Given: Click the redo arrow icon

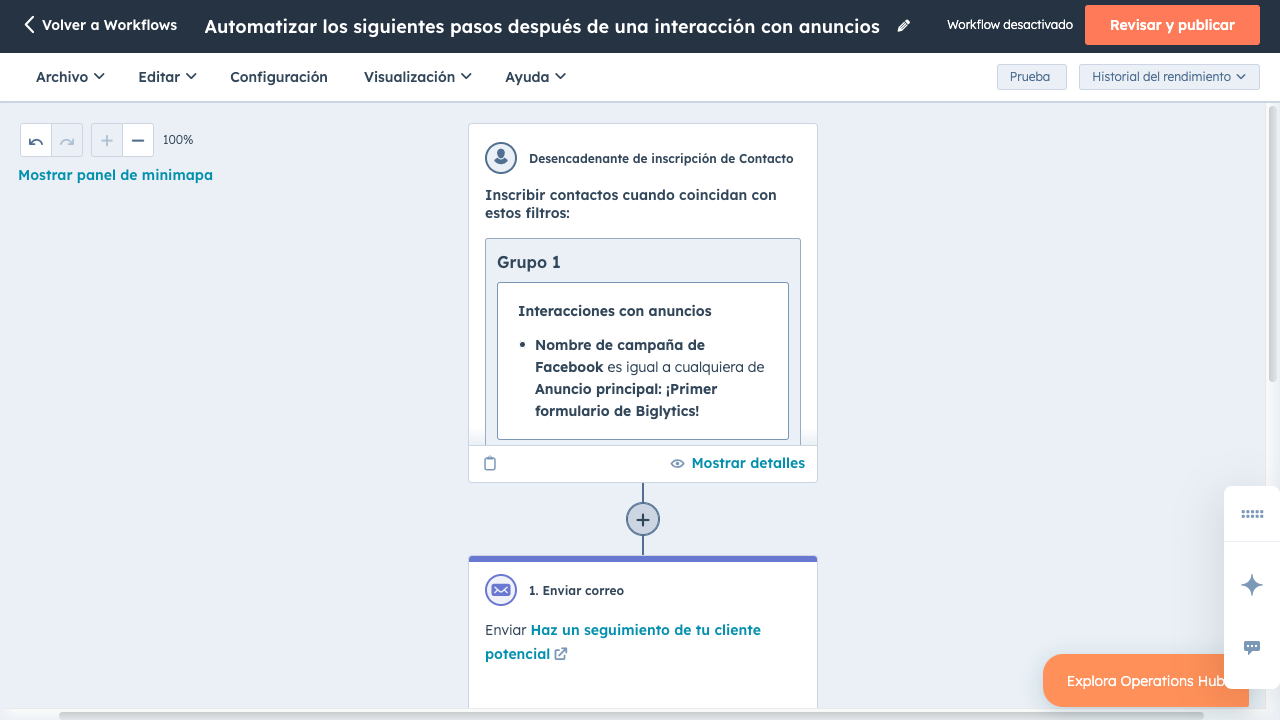Looking at the screenshot, I should 67,141.
